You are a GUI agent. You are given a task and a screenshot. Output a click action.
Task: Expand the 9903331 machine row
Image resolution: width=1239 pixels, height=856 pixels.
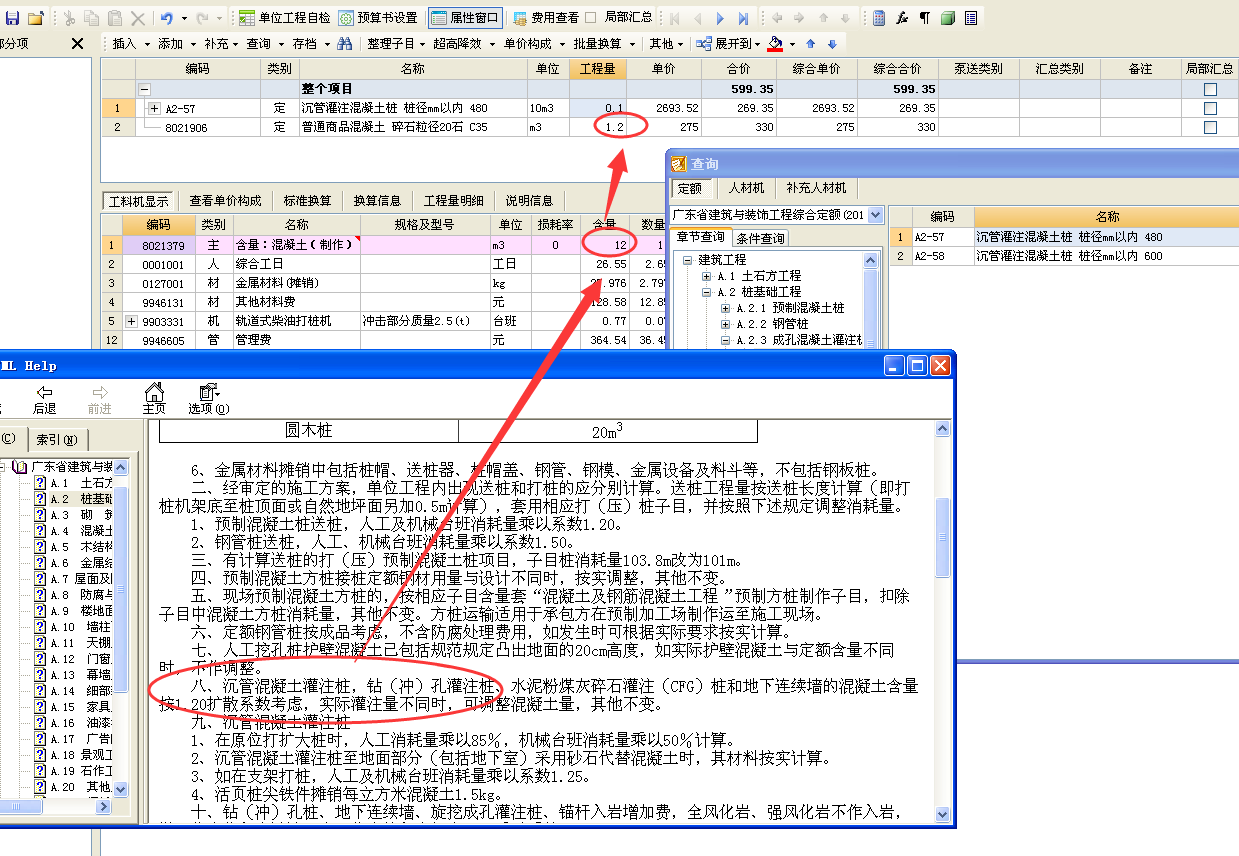pos(132,321)
